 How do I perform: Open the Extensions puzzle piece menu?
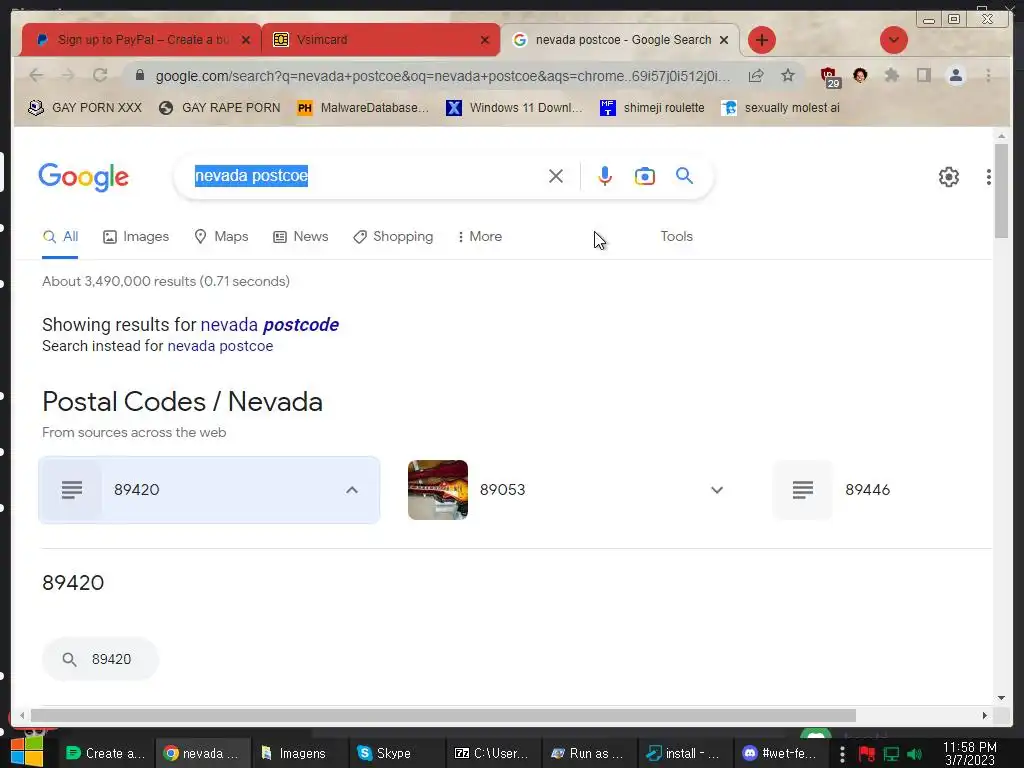891,76
